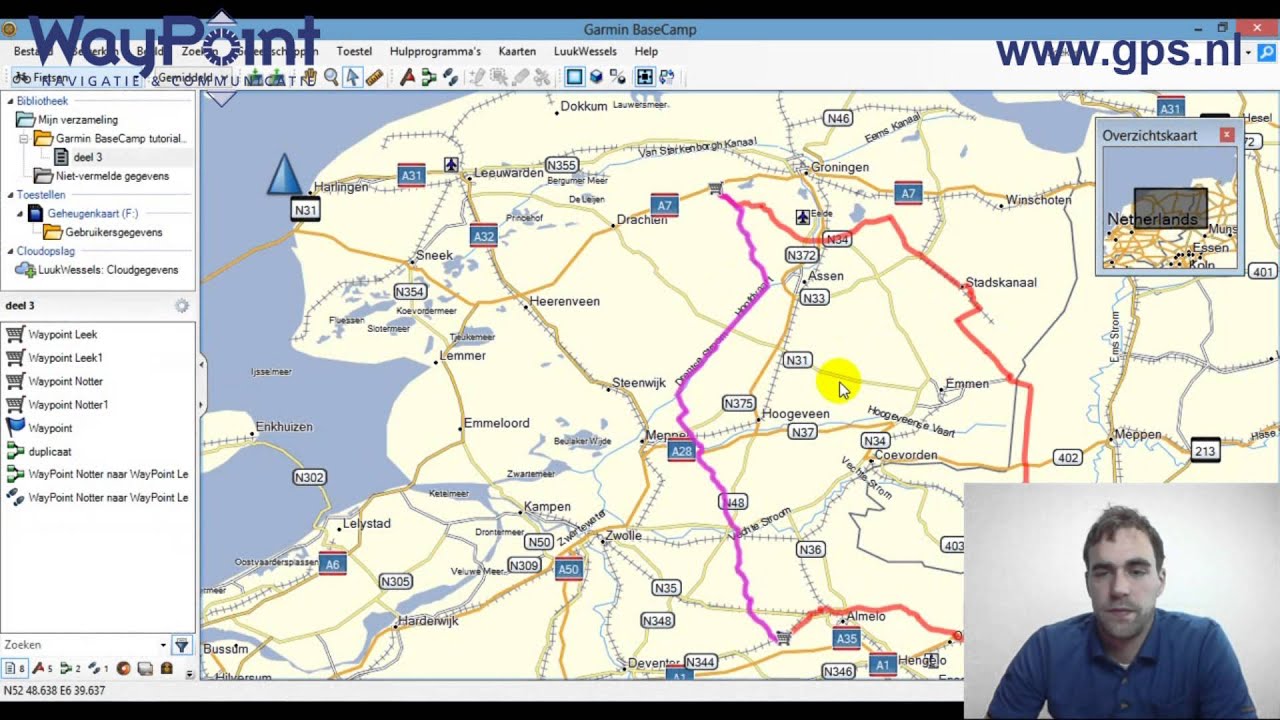The height and width of the screenshot is (720, 1280).
Task: Open the gear options for deel 3
Action: [182, 306]
